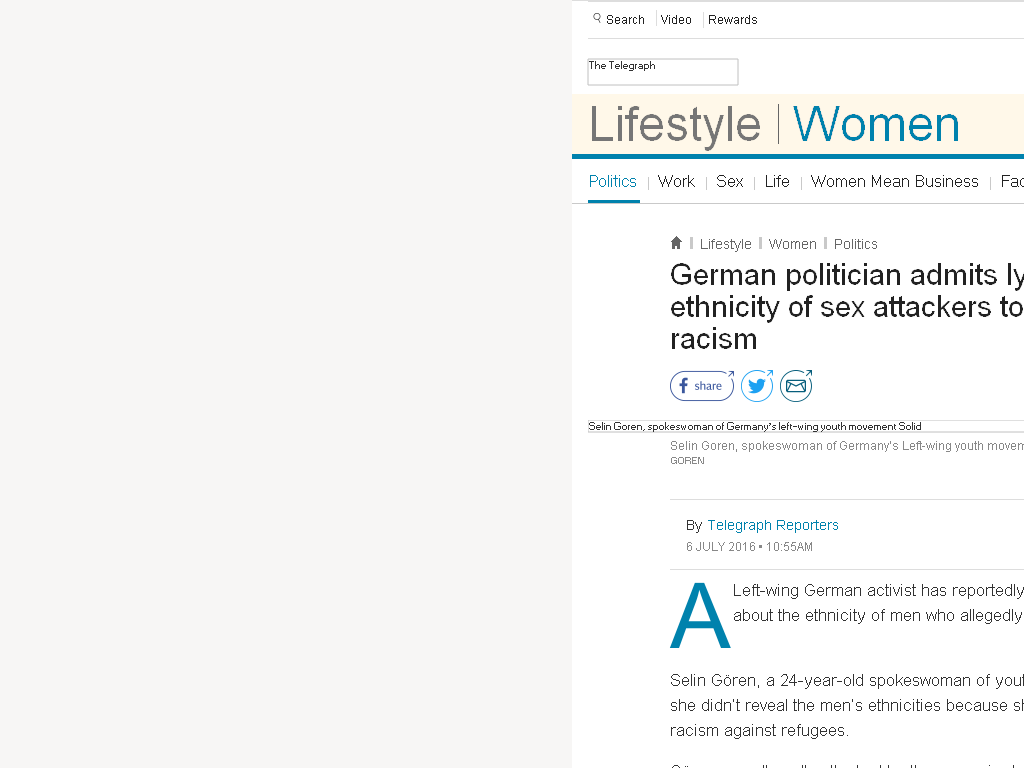The width and height of the screenshot is (1024, 768).
Task: Select the Politics tab
Action: coord(613,182)
